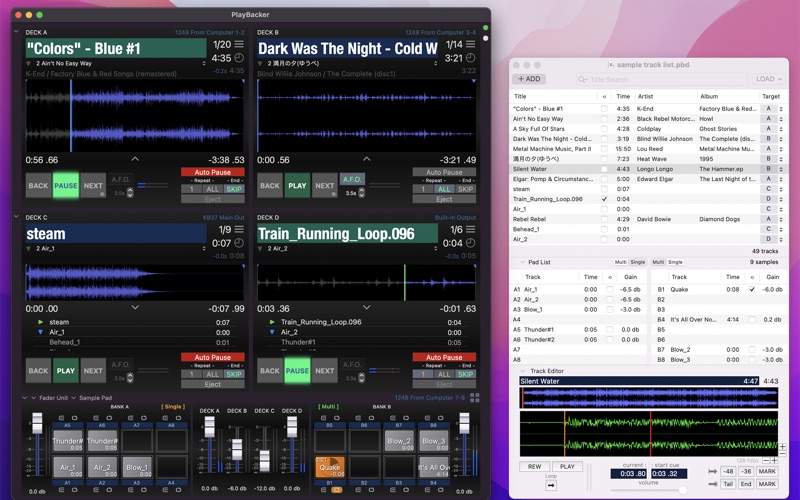Screen dimensions: 800x500
Task: Switch Bank A pad list to Multi
Action: tap(620, 261)
